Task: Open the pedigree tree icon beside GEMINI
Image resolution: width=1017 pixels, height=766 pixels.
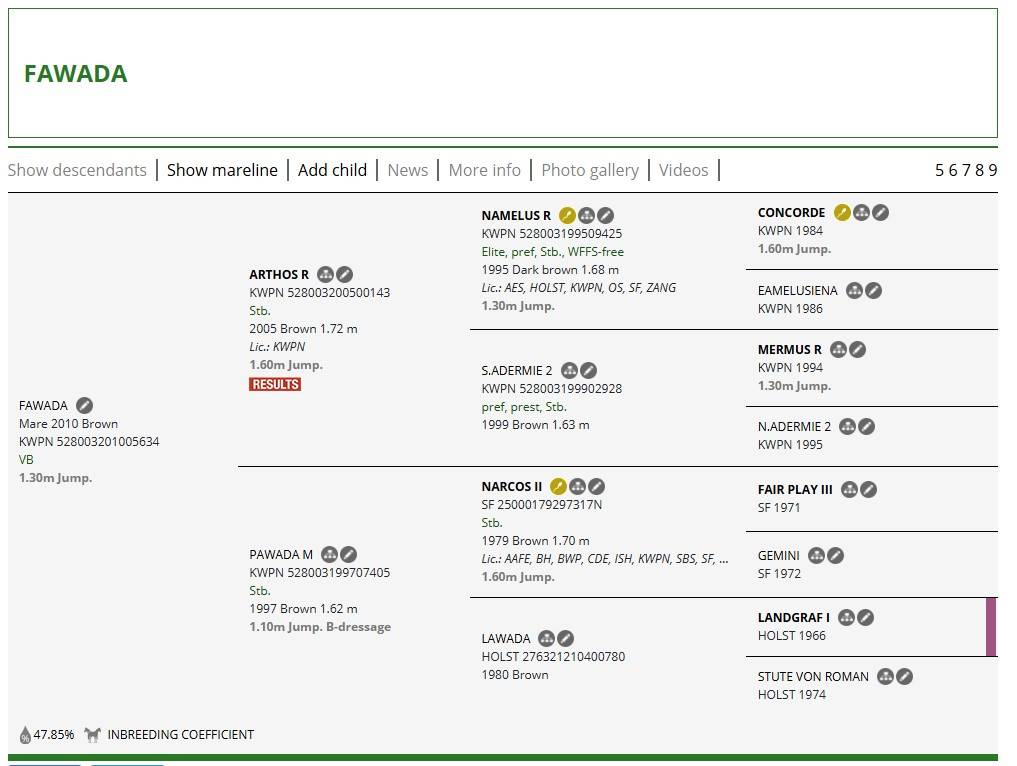Action: 817,556
